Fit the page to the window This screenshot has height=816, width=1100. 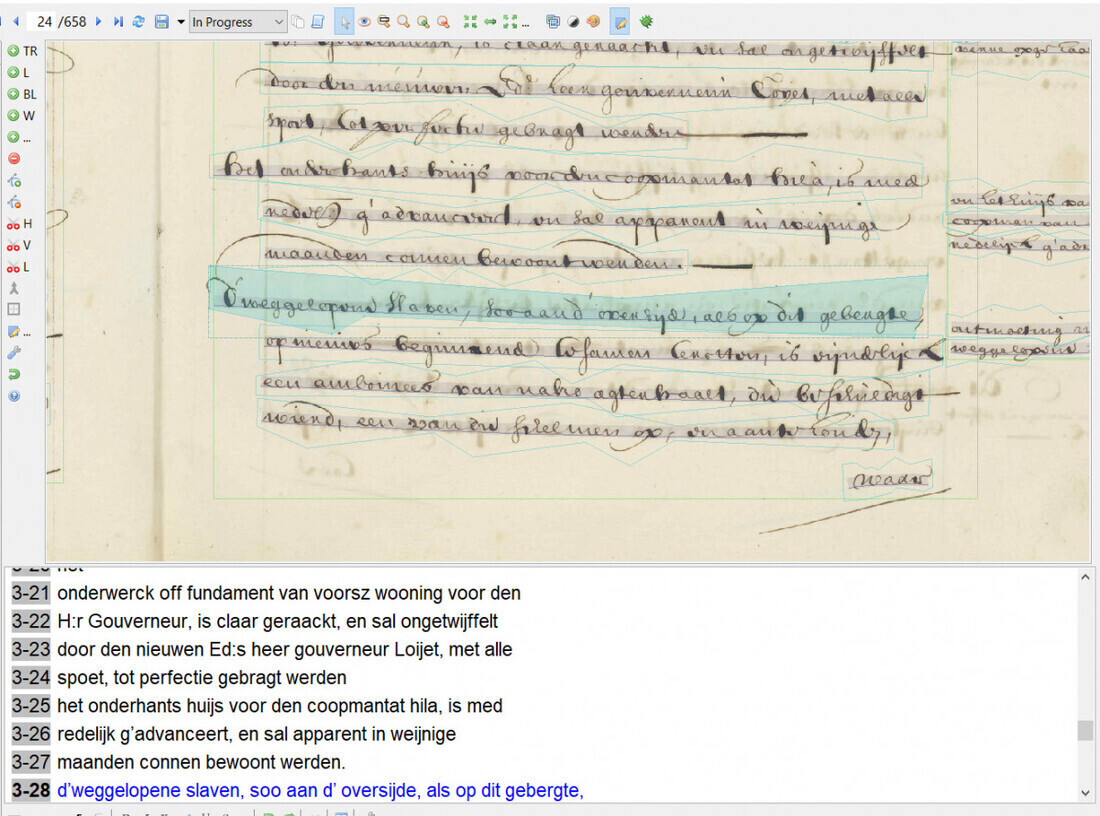click(x=470, y=22)
